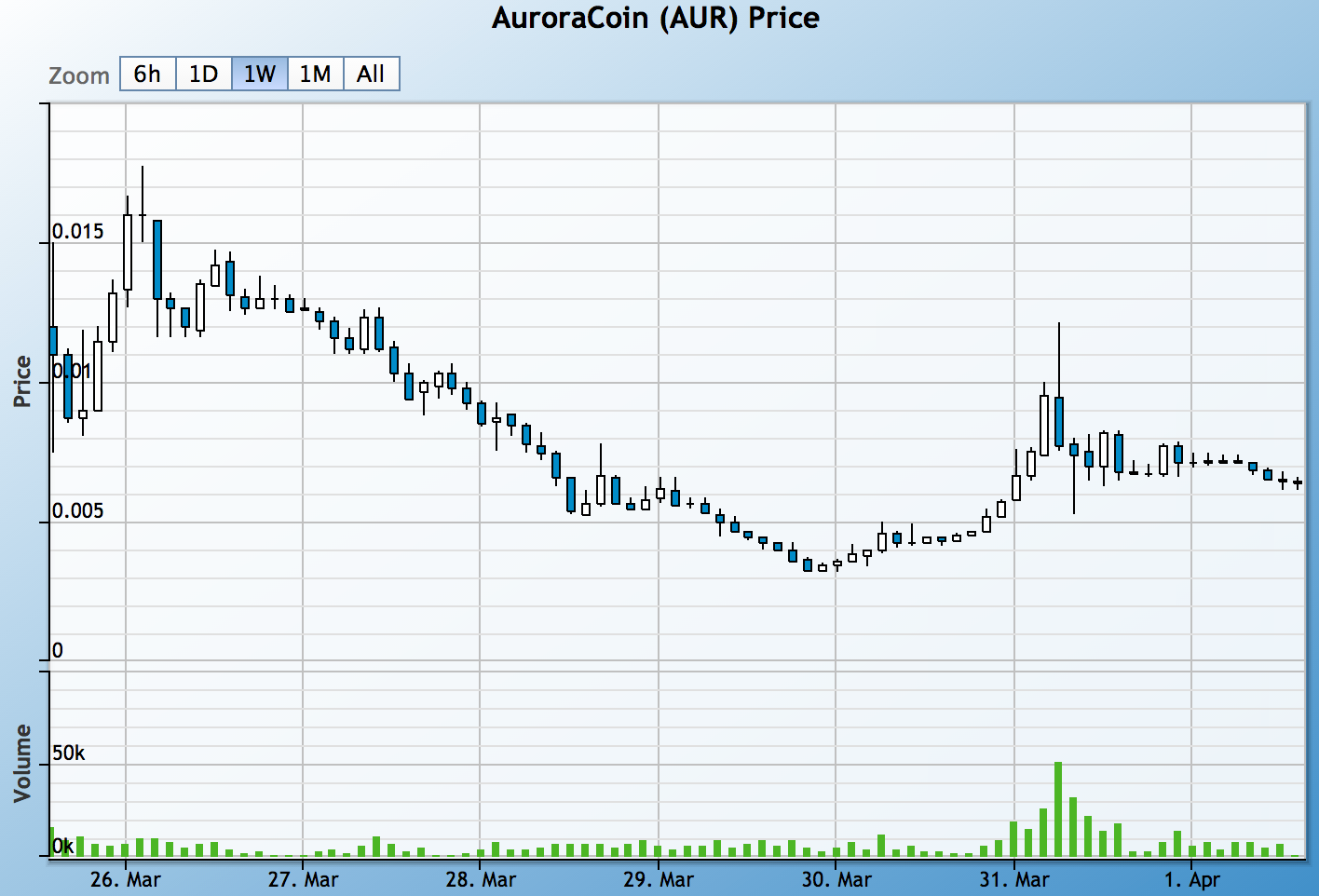Click the 0.005 price axis label

coord(78,510)
